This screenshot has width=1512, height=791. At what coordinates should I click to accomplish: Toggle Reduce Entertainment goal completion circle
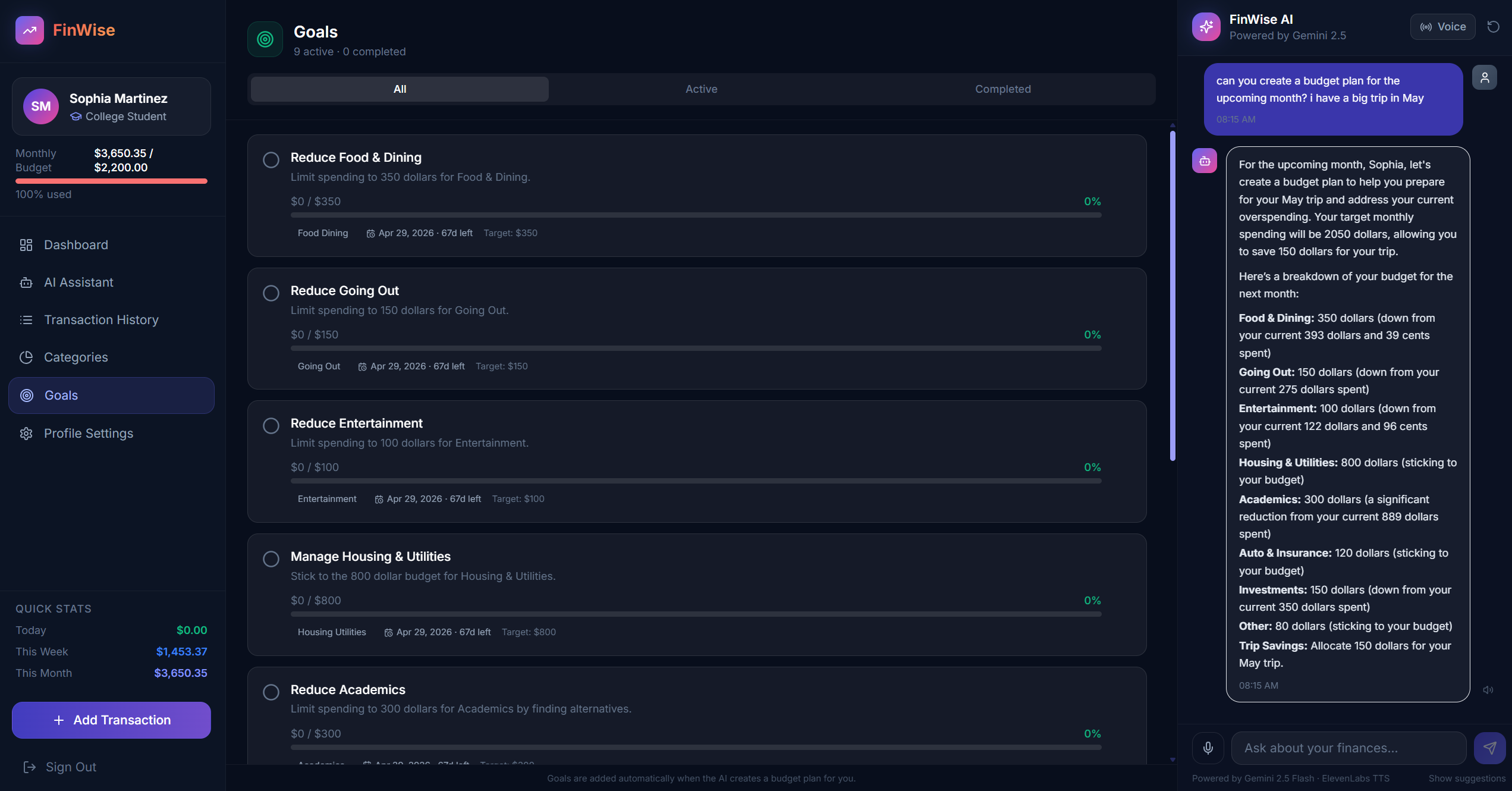pos(271,426)
